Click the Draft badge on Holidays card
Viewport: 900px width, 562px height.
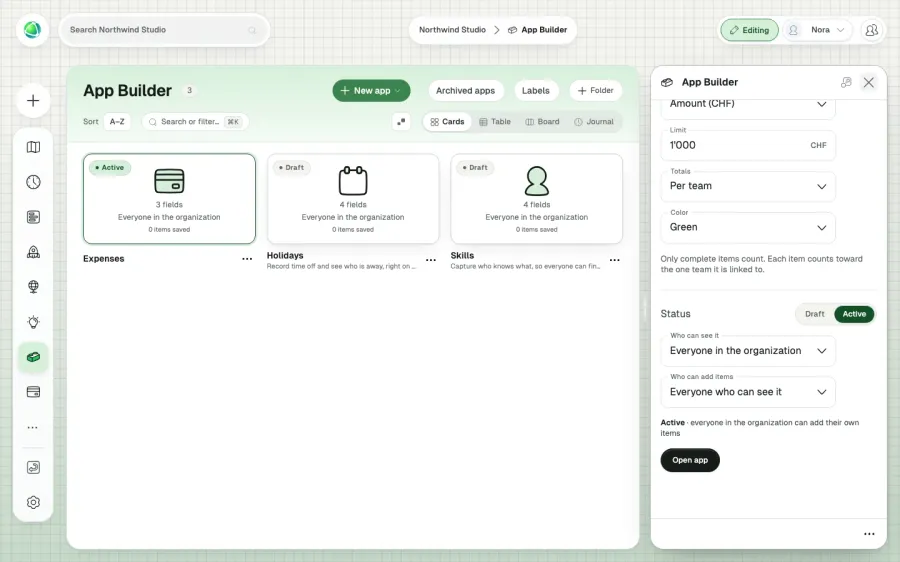(292, 168)
